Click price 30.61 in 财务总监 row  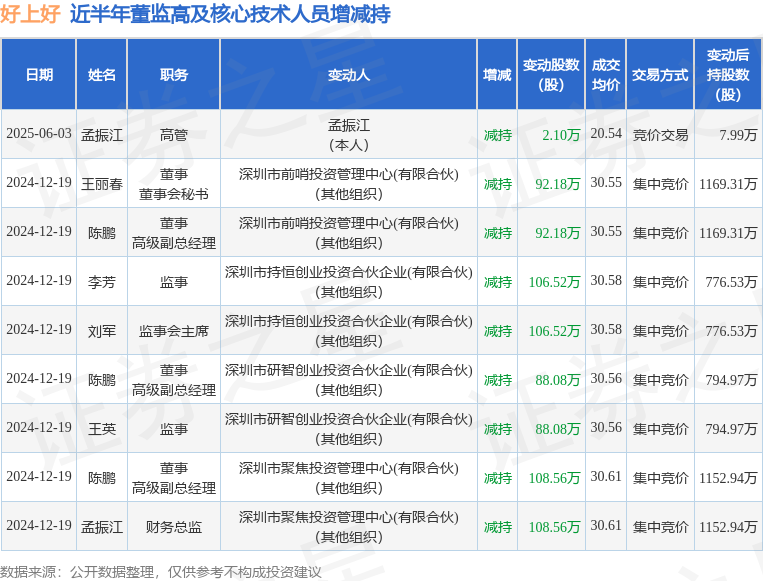(606, 526)
